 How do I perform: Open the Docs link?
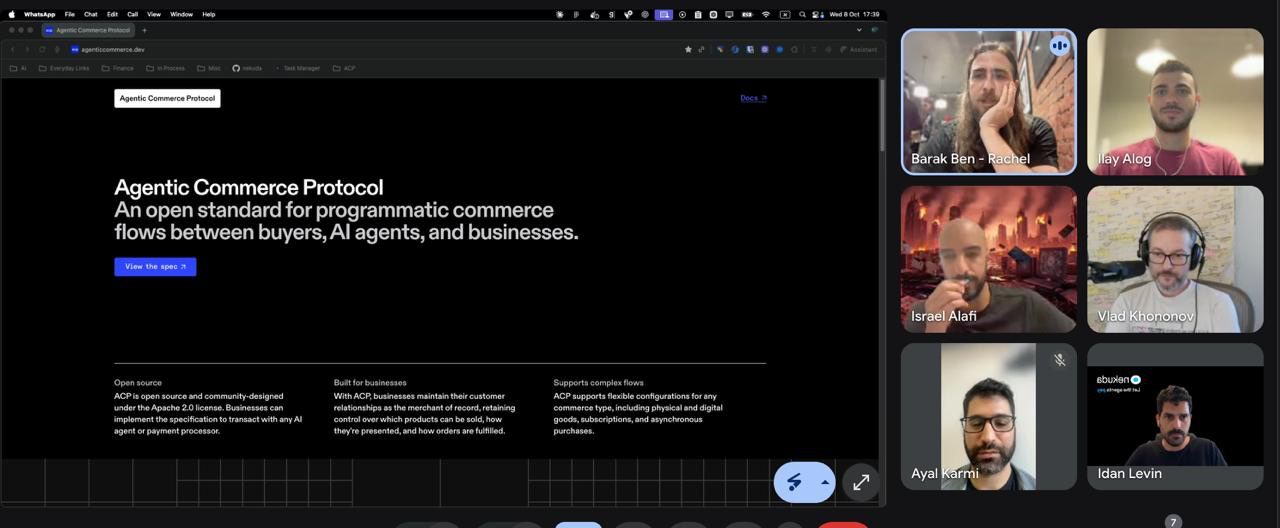[x=753, y=98]
